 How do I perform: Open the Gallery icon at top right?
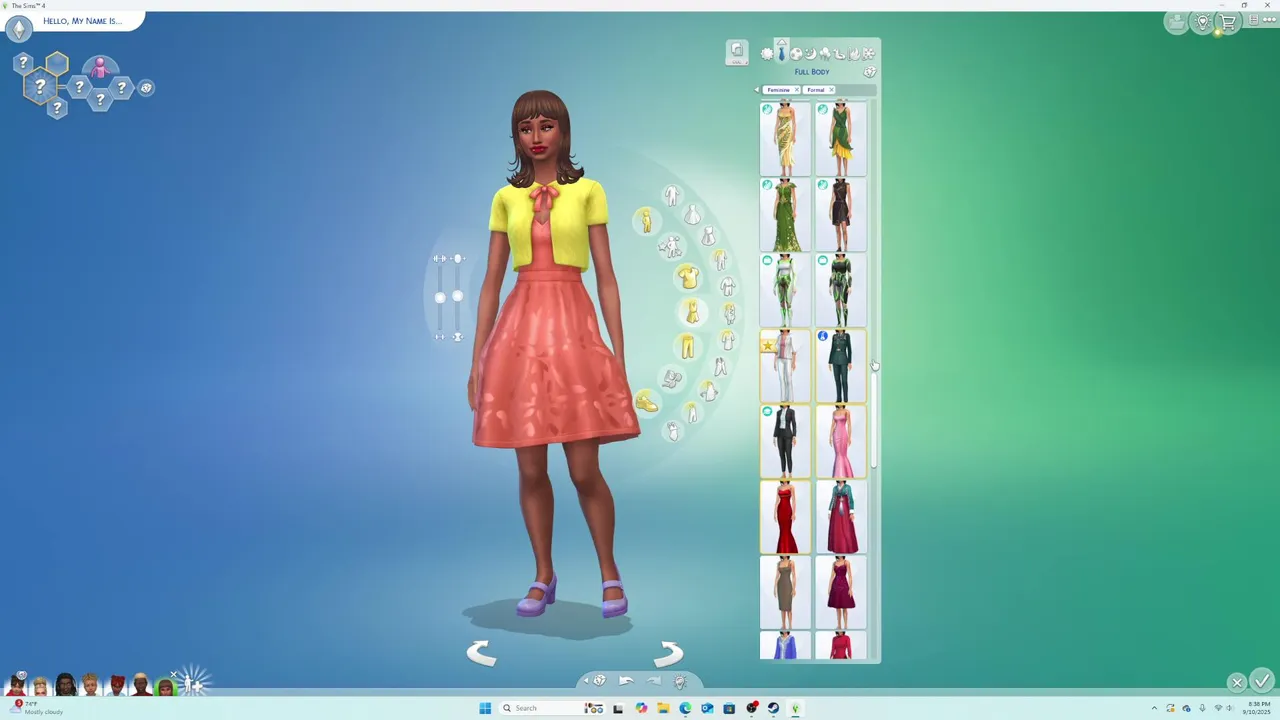coord(1177,22)
